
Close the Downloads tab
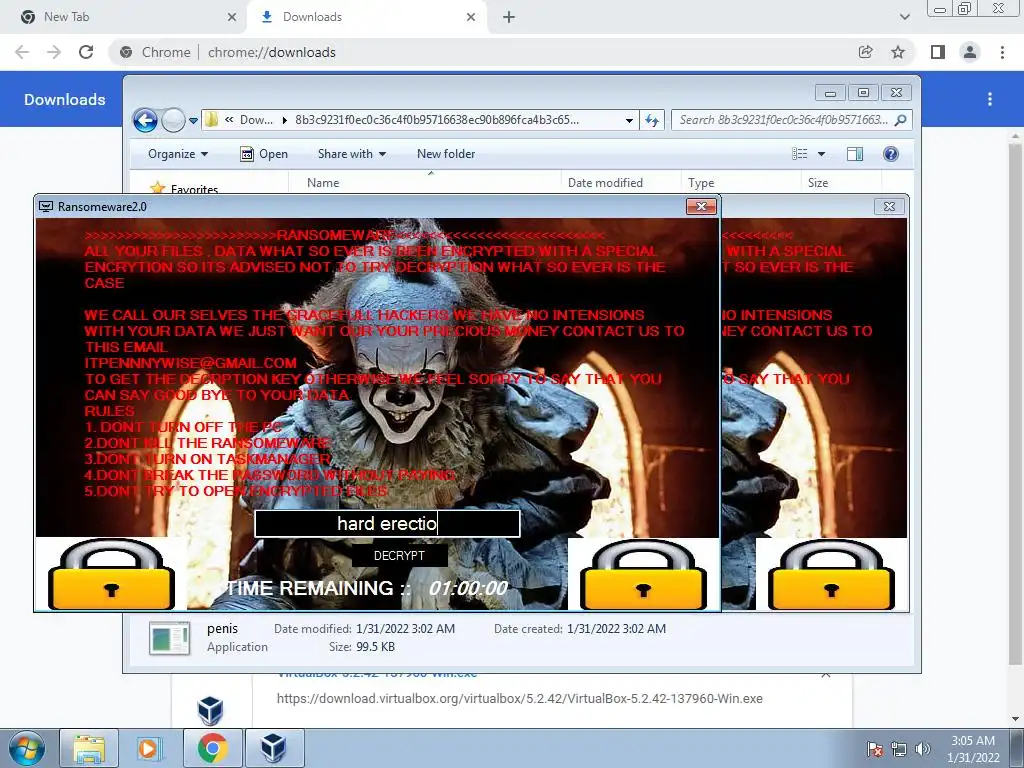(x=471, y=17)
